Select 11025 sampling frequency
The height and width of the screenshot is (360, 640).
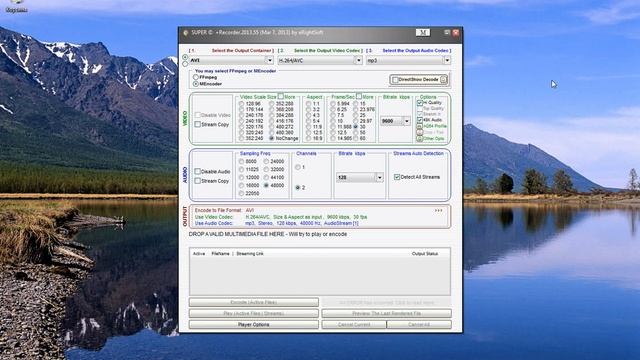coord(242,169)
